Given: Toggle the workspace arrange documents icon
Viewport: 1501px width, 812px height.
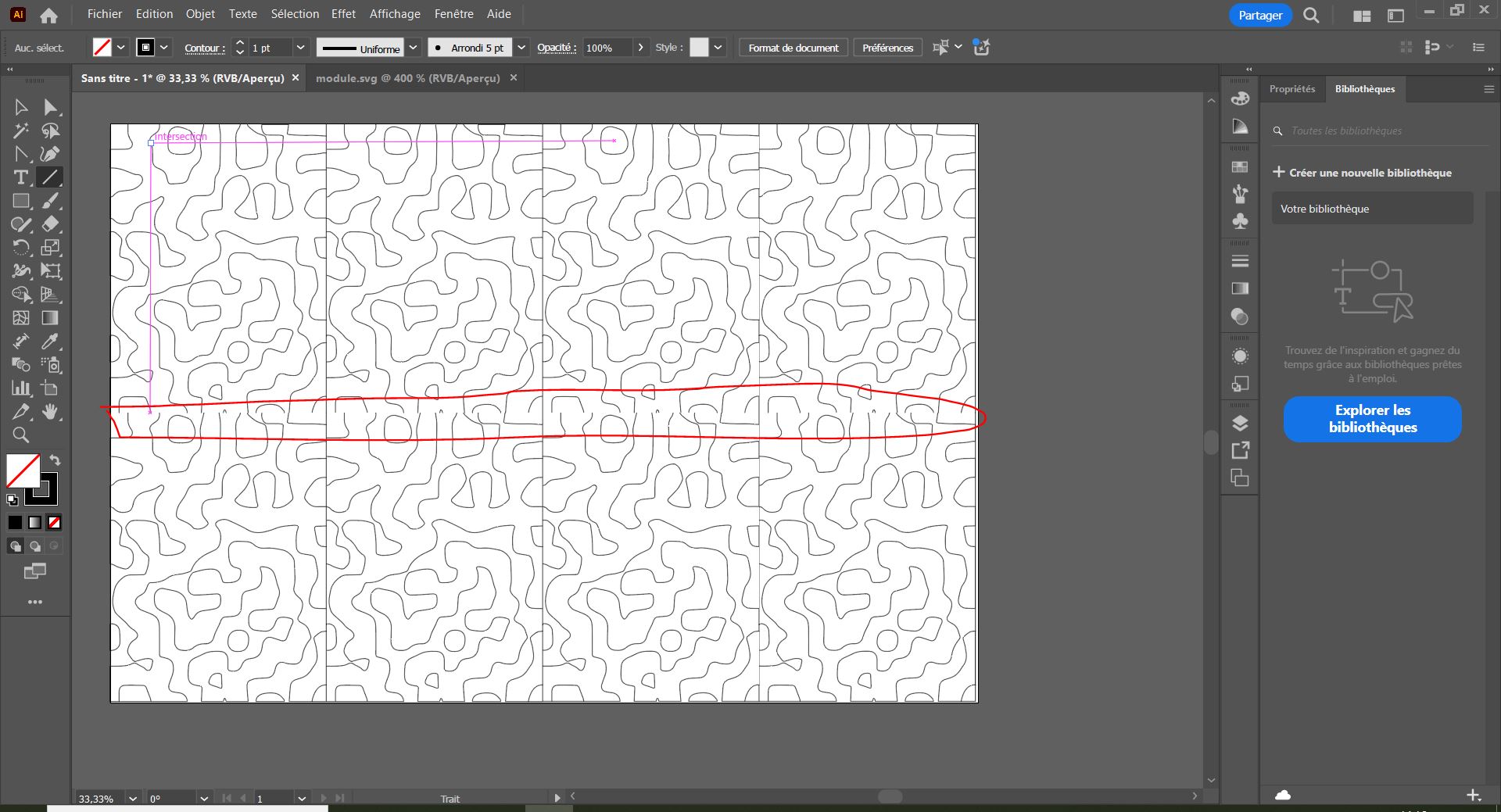Looking at the screenshot, I should (x=1362, y=16).
